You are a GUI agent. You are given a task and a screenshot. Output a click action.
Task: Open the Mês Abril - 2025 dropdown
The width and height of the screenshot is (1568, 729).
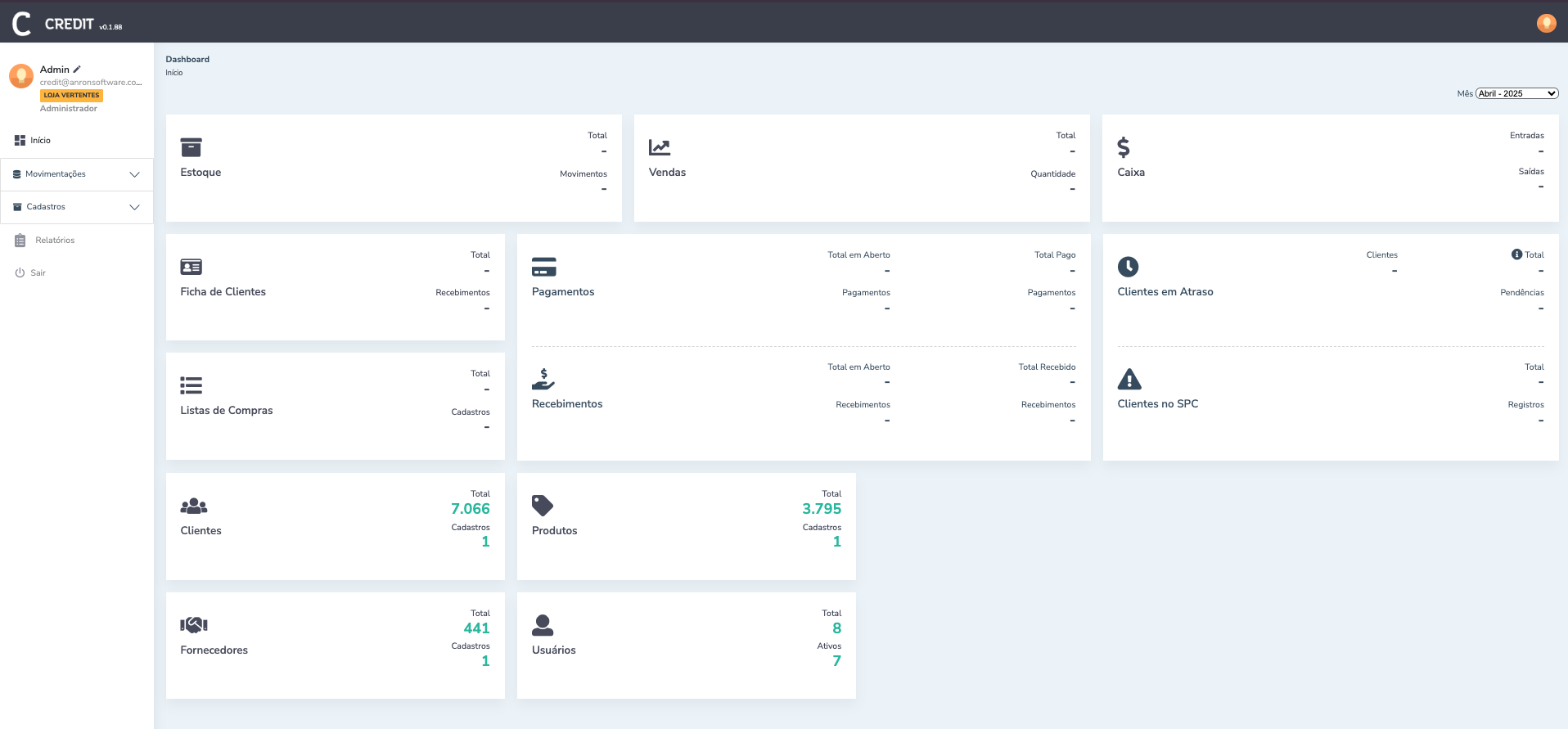click(x=1516, y=93)
